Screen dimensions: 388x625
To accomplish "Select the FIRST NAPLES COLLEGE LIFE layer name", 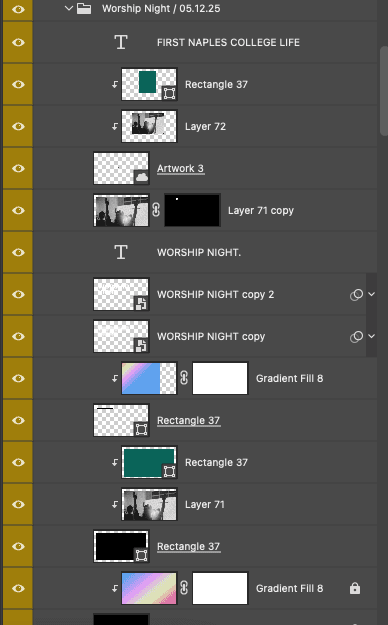I will [x=228, y=42].
